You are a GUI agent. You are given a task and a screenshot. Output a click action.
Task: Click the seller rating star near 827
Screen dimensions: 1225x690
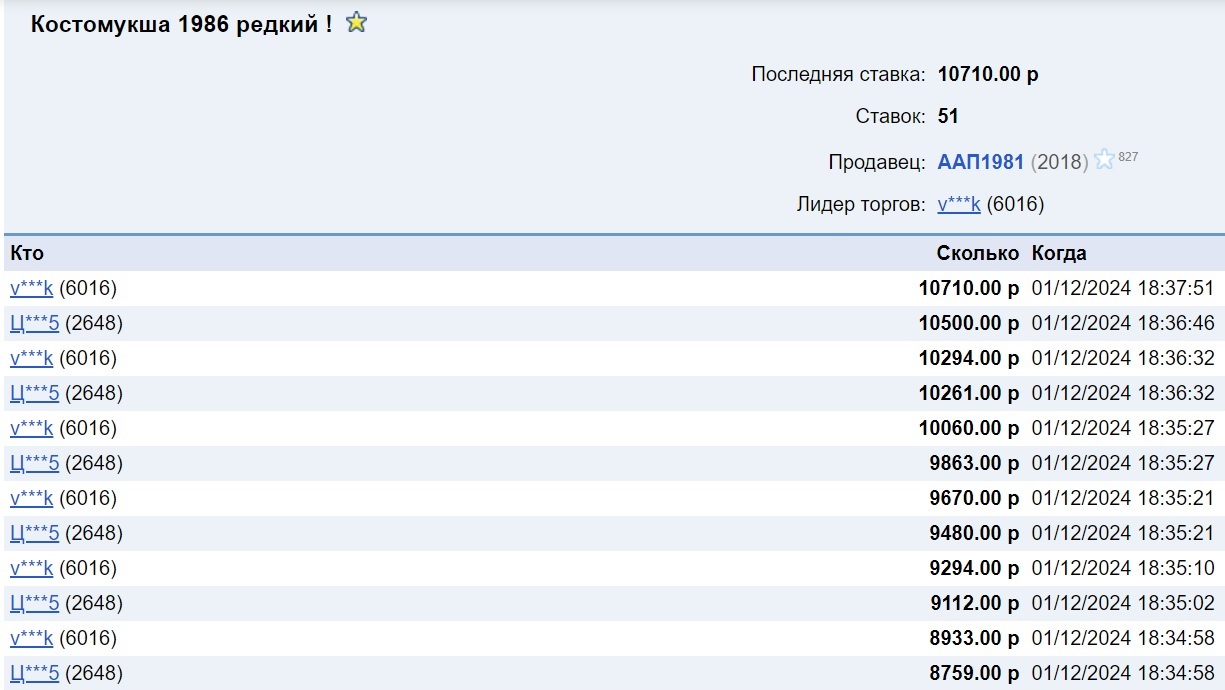(x=1104, y=160)
